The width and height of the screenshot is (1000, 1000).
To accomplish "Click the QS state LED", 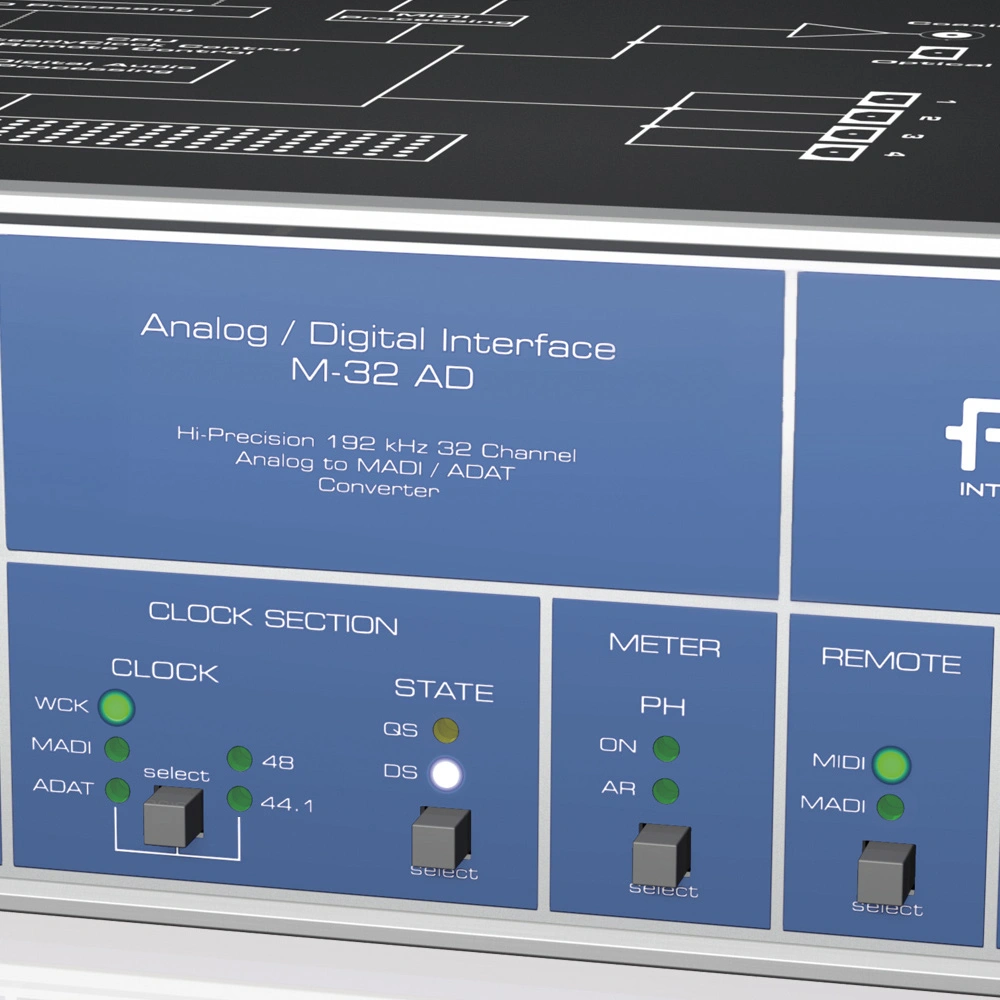I will pos(445,732).
